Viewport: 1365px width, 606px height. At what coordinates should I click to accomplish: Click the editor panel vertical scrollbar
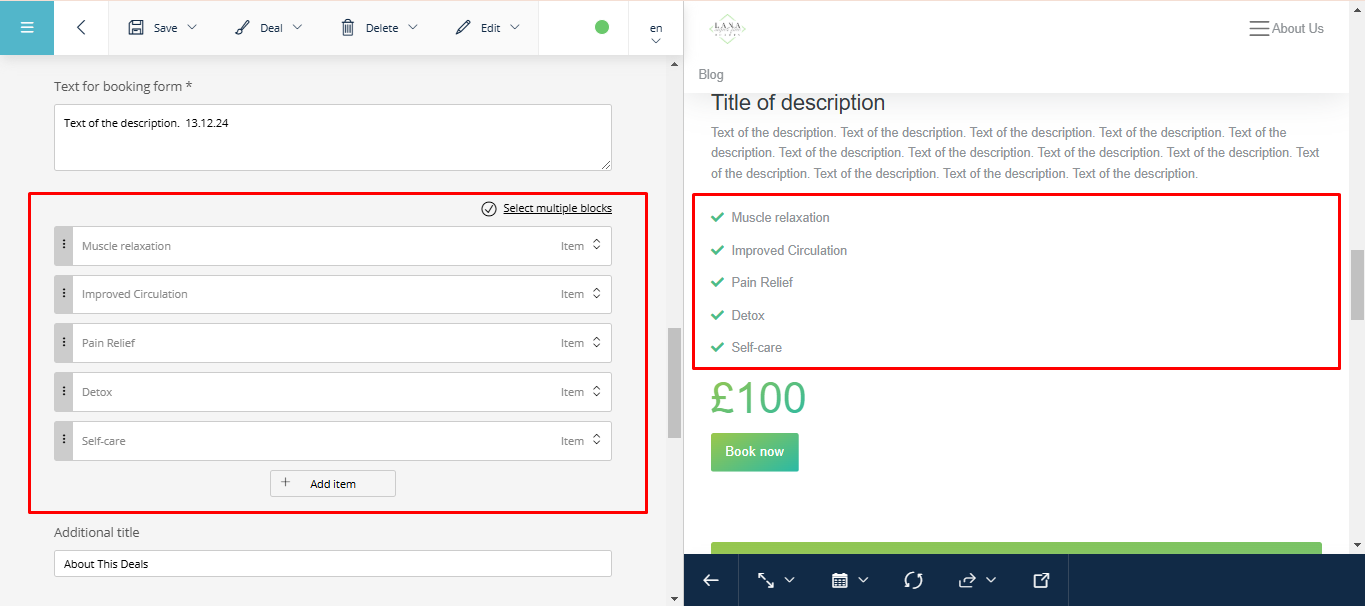click(674, 382)
